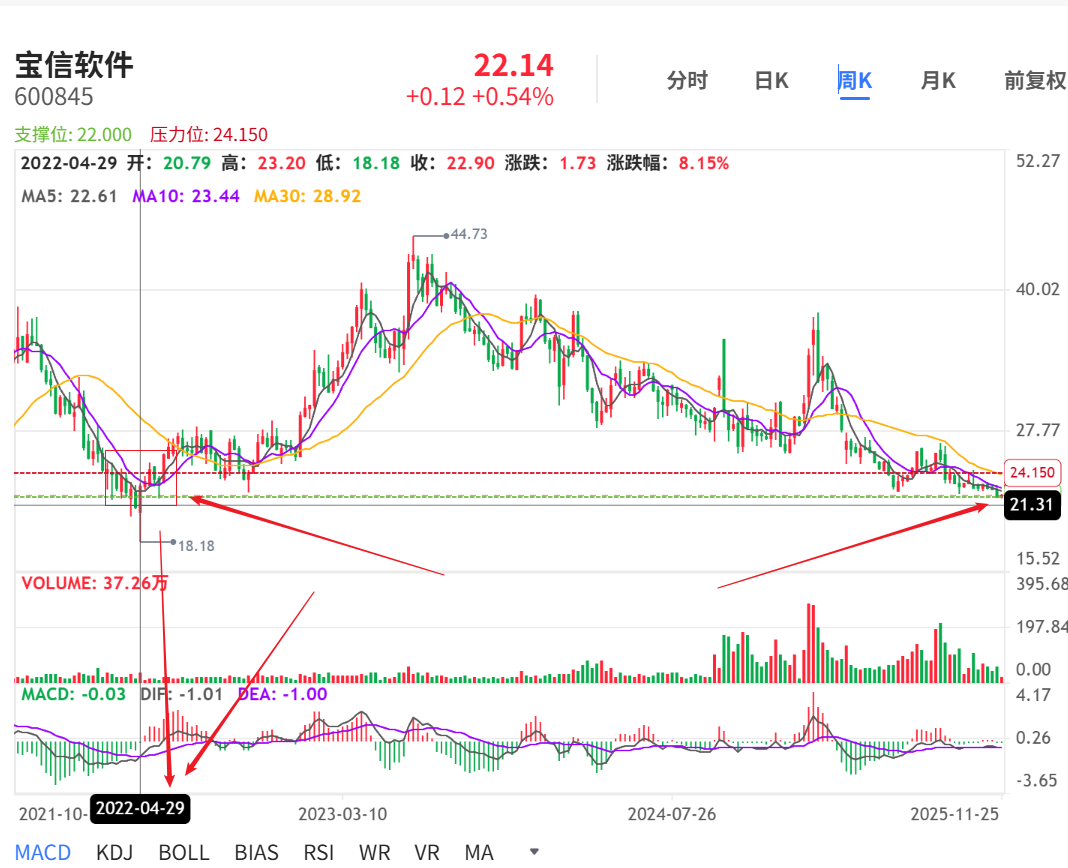This screenshot has width=1068, height=868.
Task: Select the 周K weekly chart tab
Action: [x=854, y=80]
